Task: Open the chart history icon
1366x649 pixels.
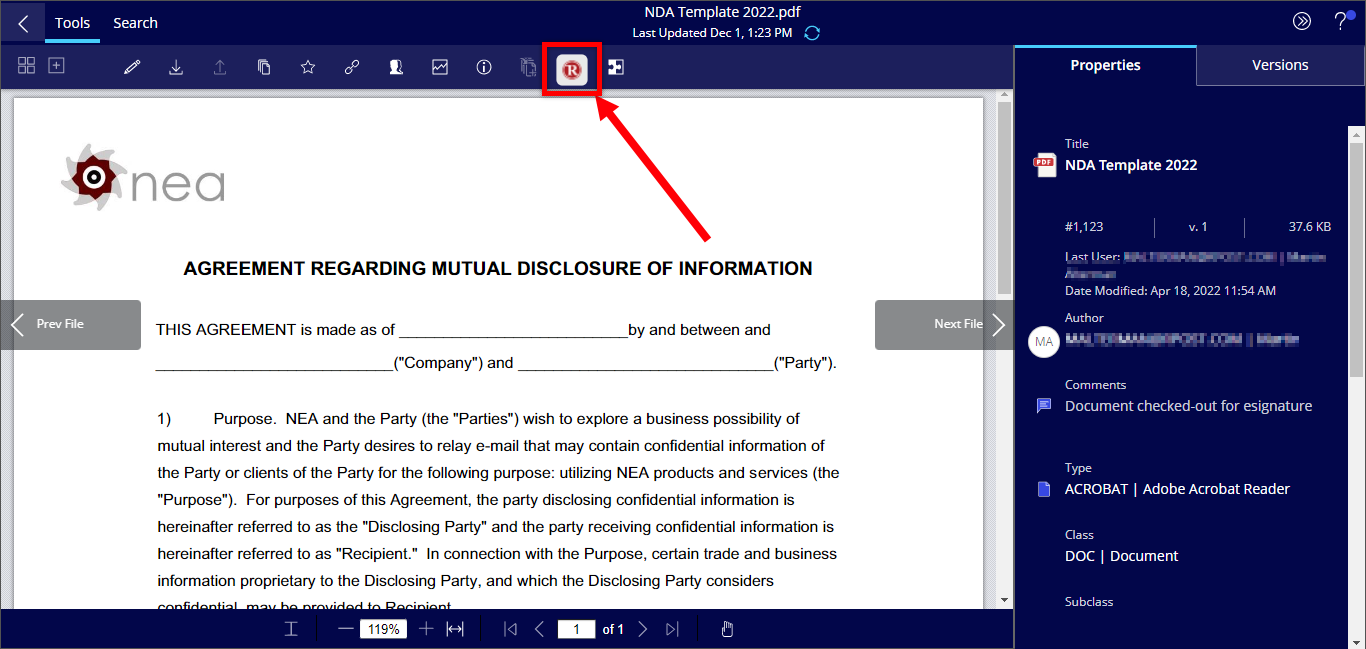Action: pyautogui.click(x=440, y=68)
